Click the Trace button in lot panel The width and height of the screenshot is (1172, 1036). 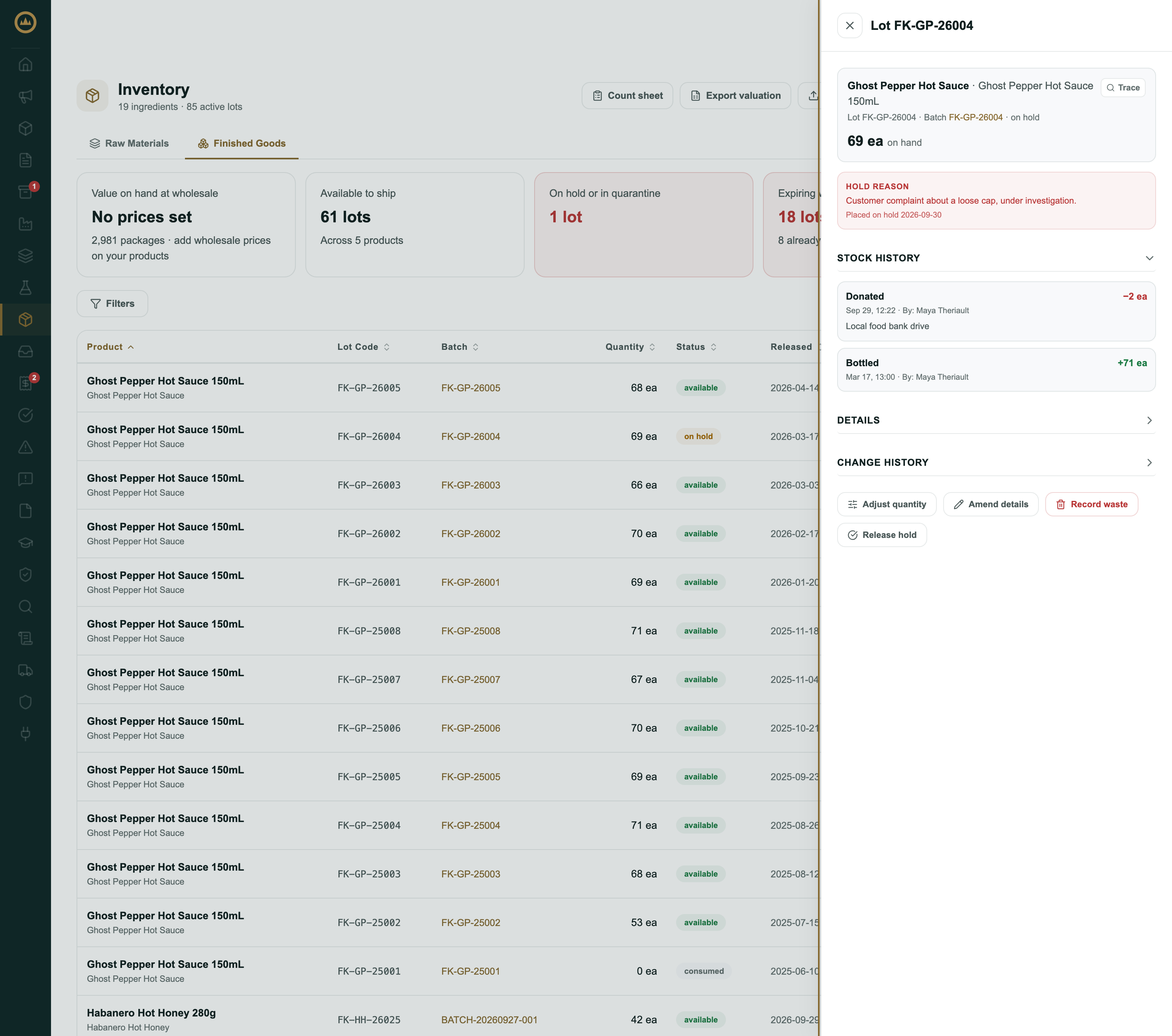point(1123,88)
